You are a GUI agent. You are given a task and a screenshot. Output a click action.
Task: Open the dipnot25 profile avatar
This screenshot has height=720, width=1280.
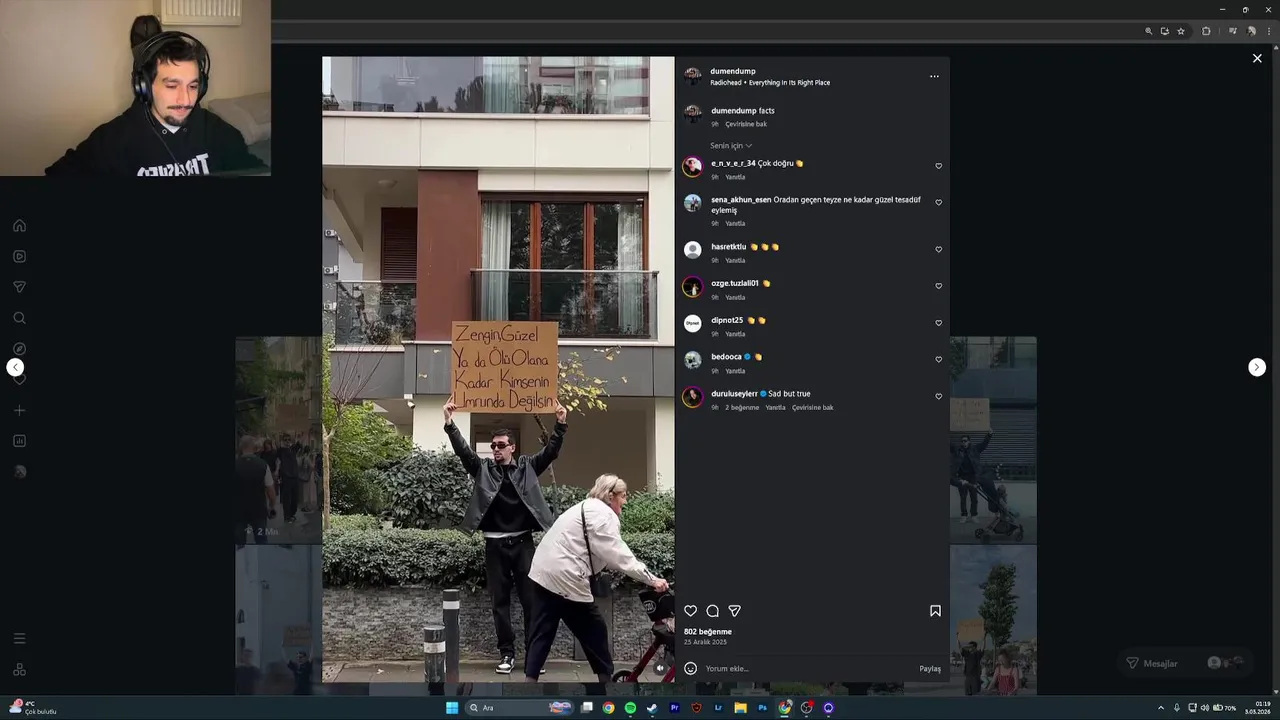[x=692, y=323]
